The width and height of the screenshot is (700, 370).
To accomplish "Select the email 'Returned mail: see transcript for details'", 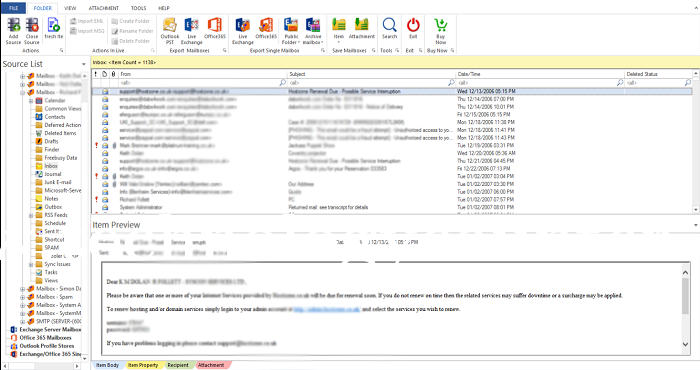I will 392,207.
